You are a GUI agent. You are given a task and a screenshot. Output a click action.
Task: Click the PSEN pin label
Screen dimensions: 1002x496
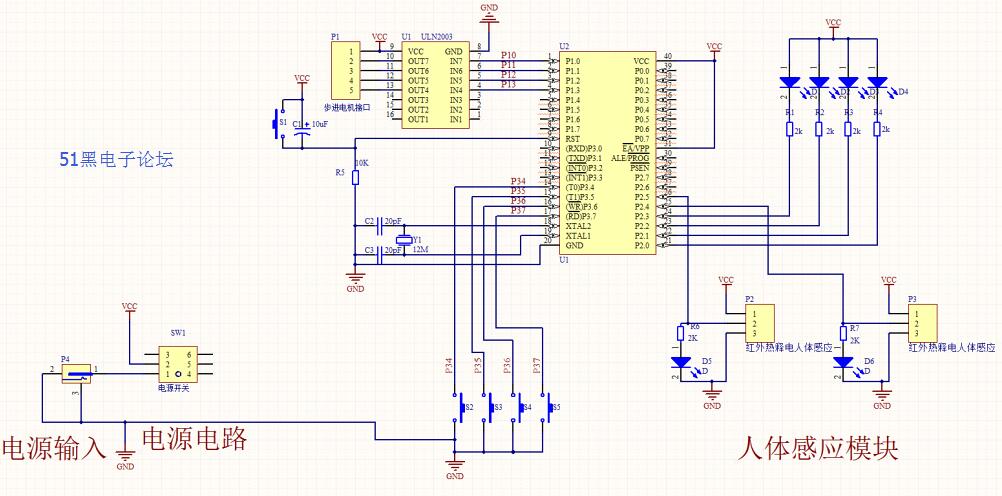click(x=640, y=167)
